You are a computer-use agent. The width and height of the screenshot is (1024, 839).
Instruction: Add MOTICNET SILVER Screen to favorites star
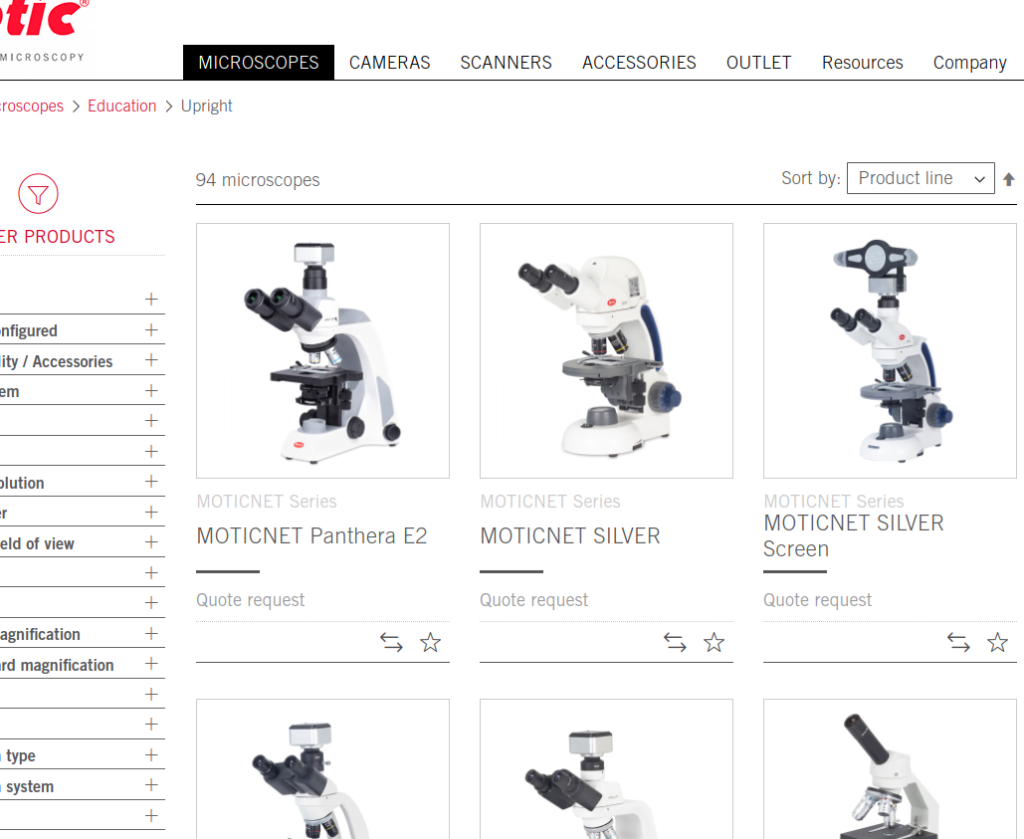click(997, 642)
